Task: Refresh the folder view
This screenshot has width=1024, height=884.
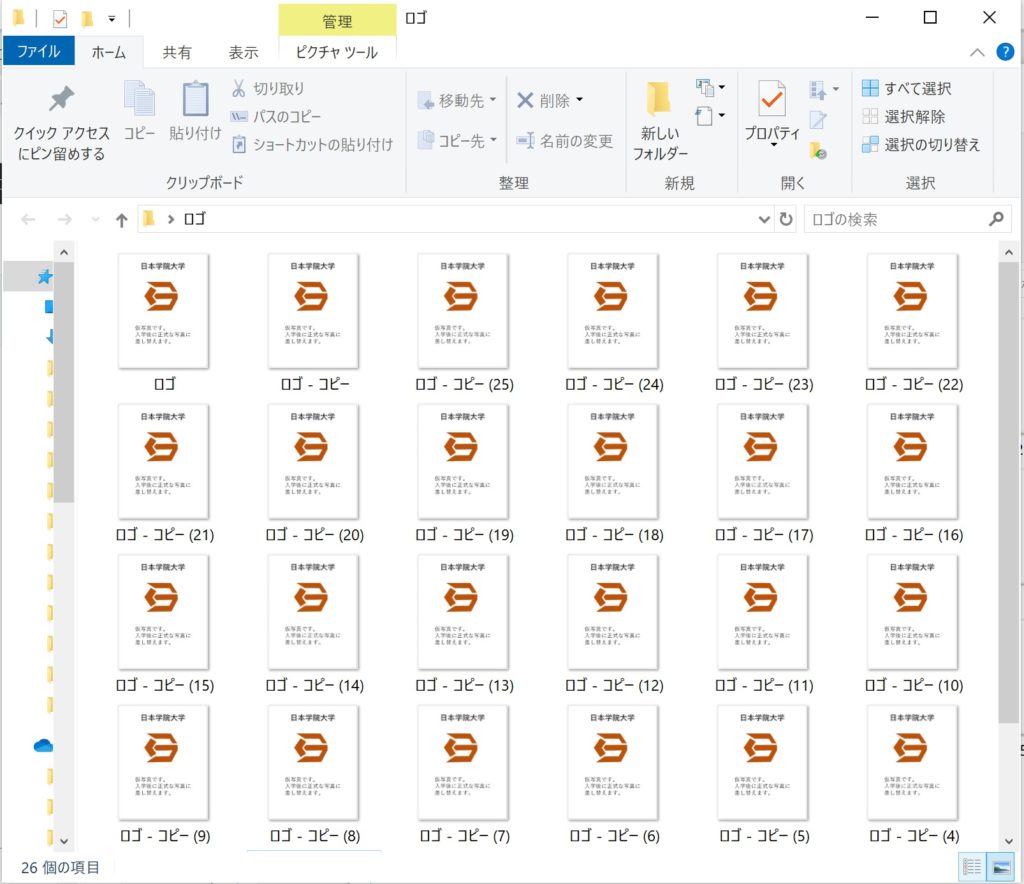Action: tap(786, 219)
